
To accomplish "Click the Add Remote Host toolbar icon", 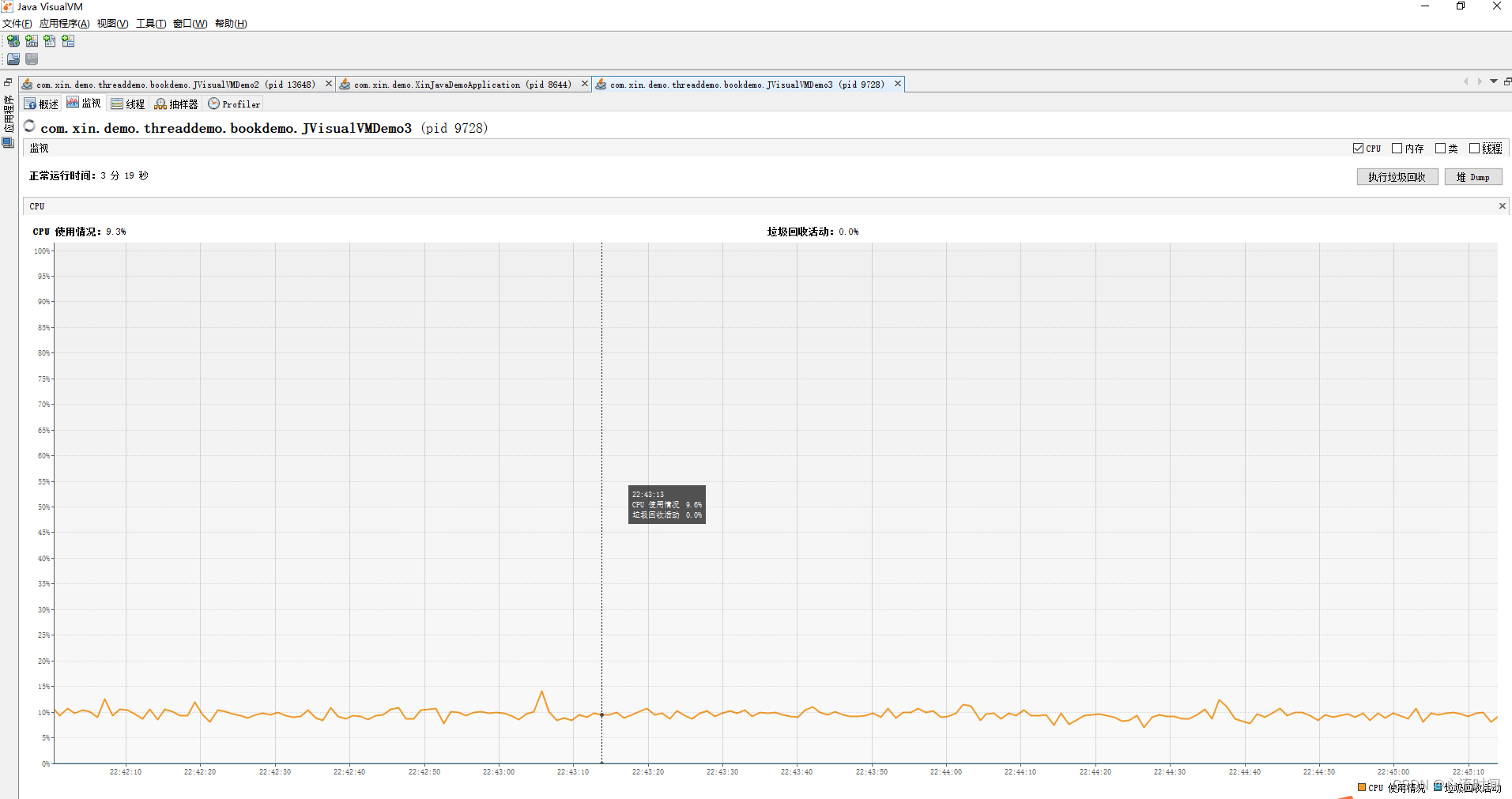I will point(13,41).
